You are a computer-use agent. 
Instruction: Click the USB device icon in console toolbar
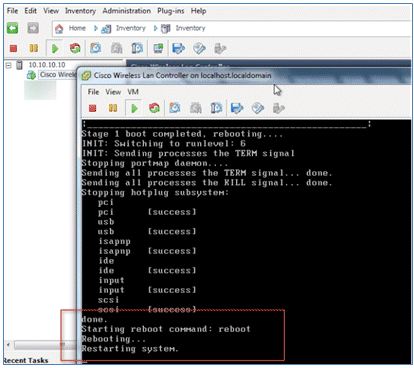[278, 108]
